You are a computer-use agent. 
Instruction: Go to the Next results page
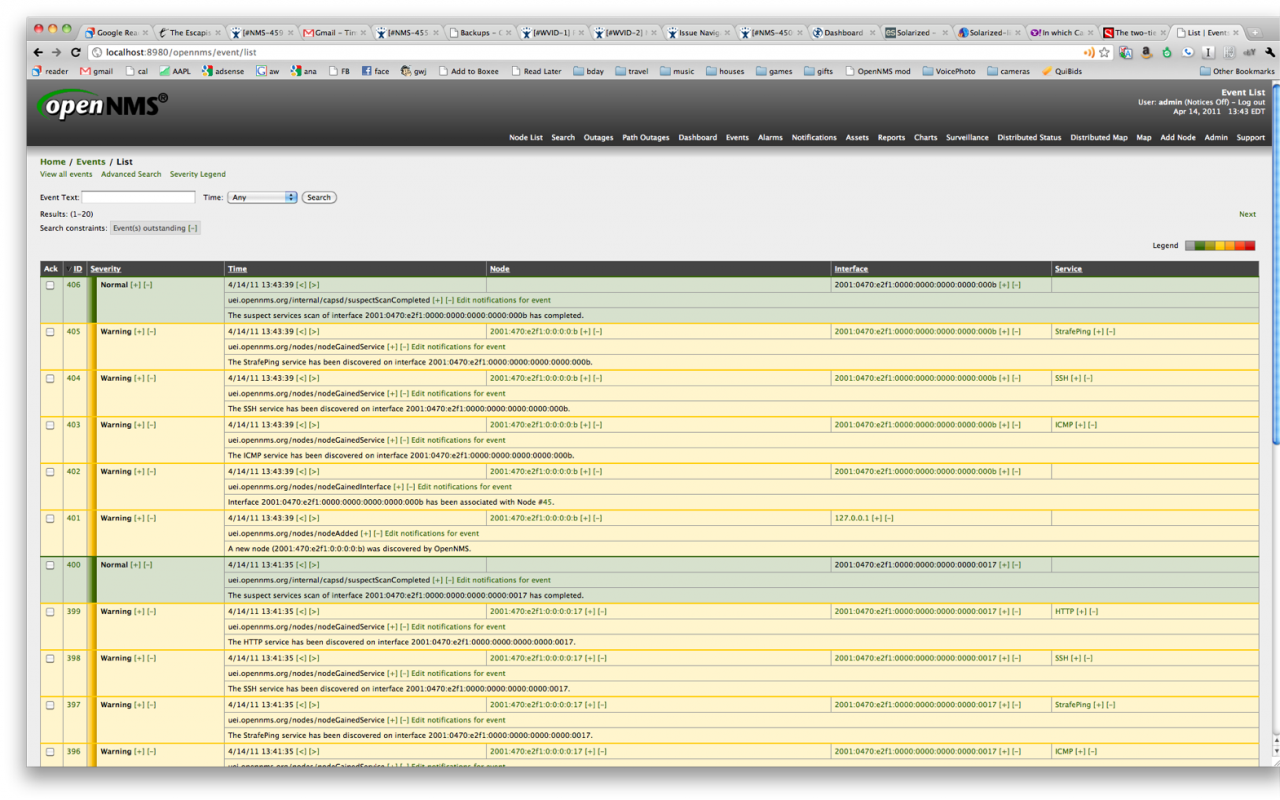point(1247,214)
